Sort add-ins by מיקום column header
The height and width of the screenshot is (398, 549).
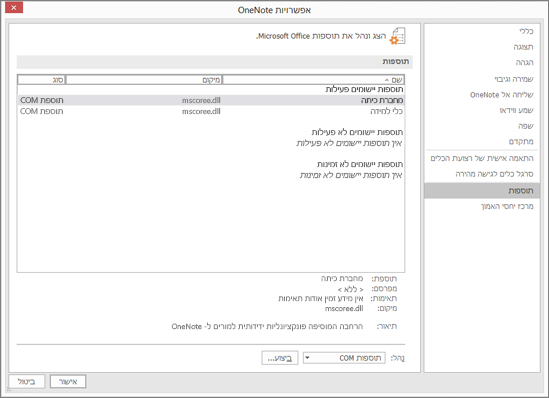[x=144, y=80]
